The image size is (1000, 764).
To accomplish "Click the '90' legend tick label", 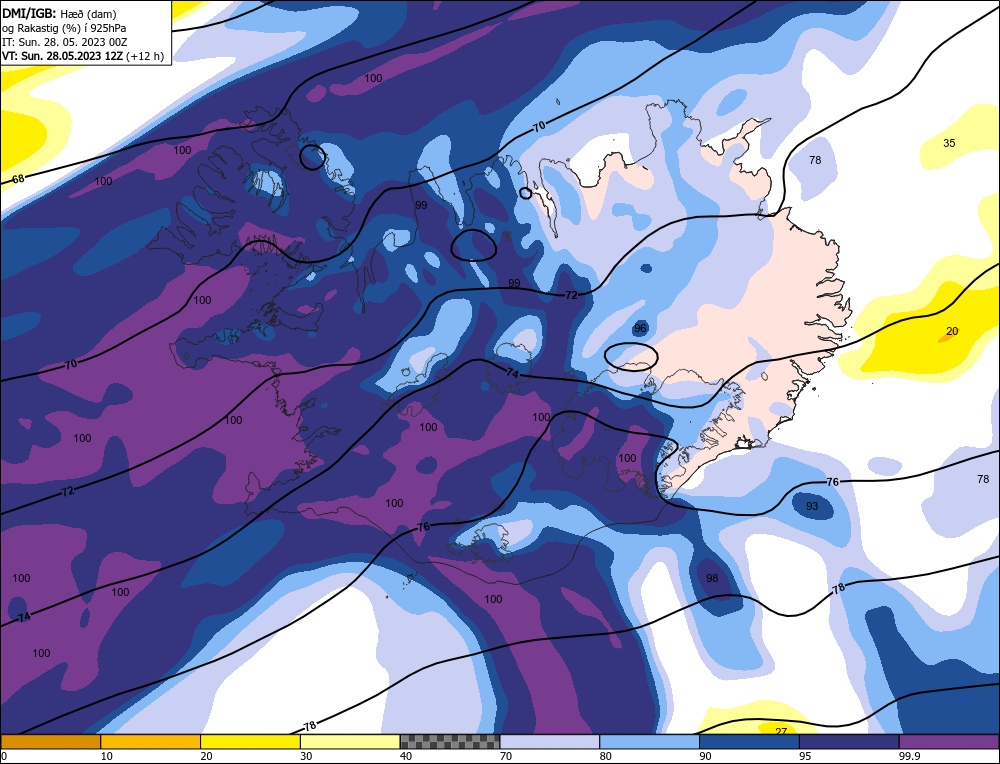I will point(706,756).
